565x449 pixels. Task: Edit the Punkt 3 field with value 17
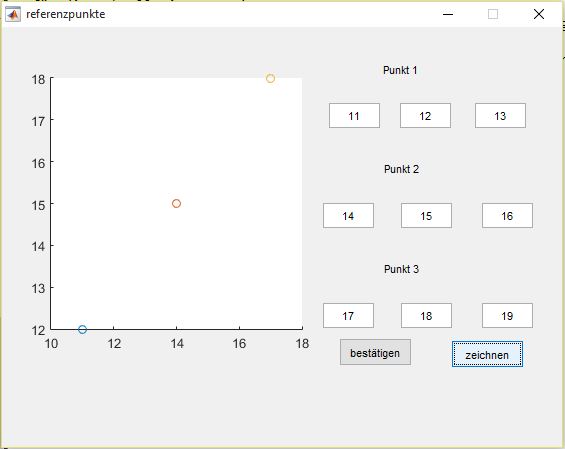tap(348, 316)
